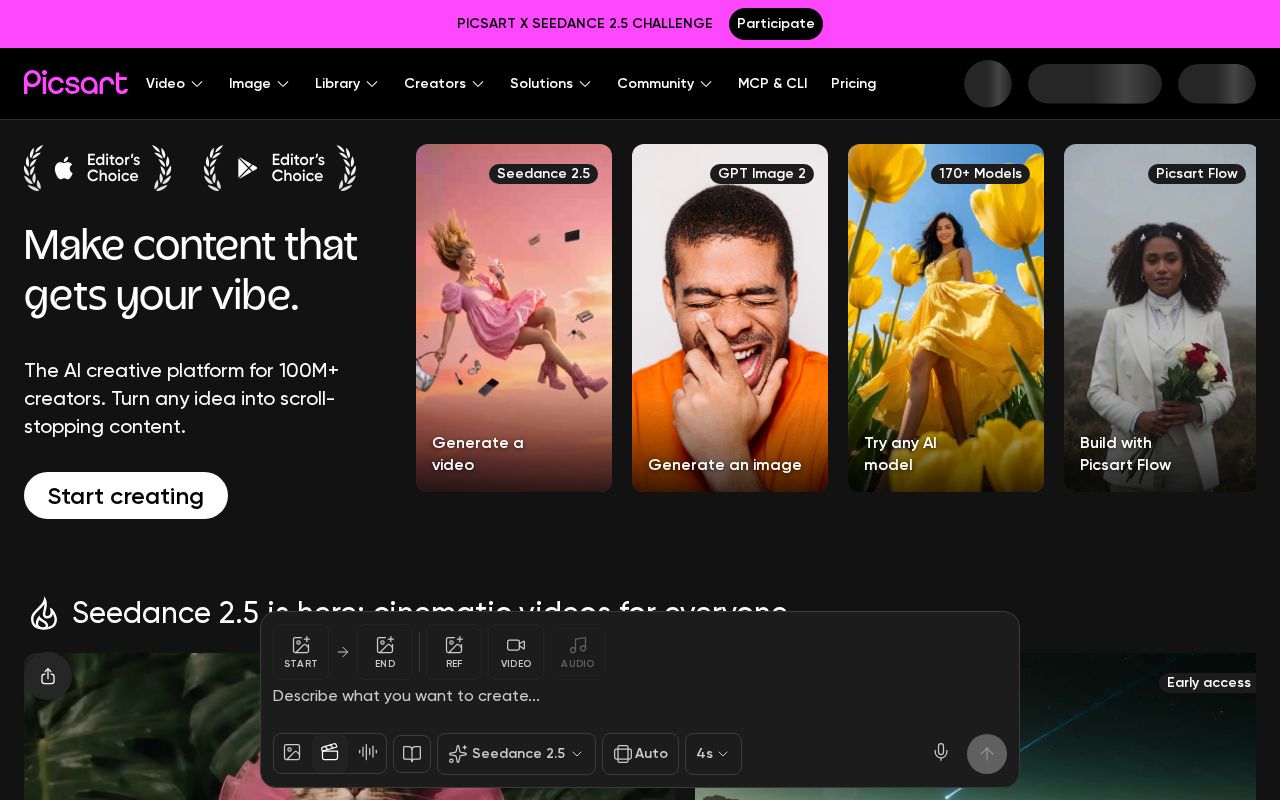Add a REF reference image
Image resolution: width=1280 pixels, height=800 pixels.
point(454,652)
